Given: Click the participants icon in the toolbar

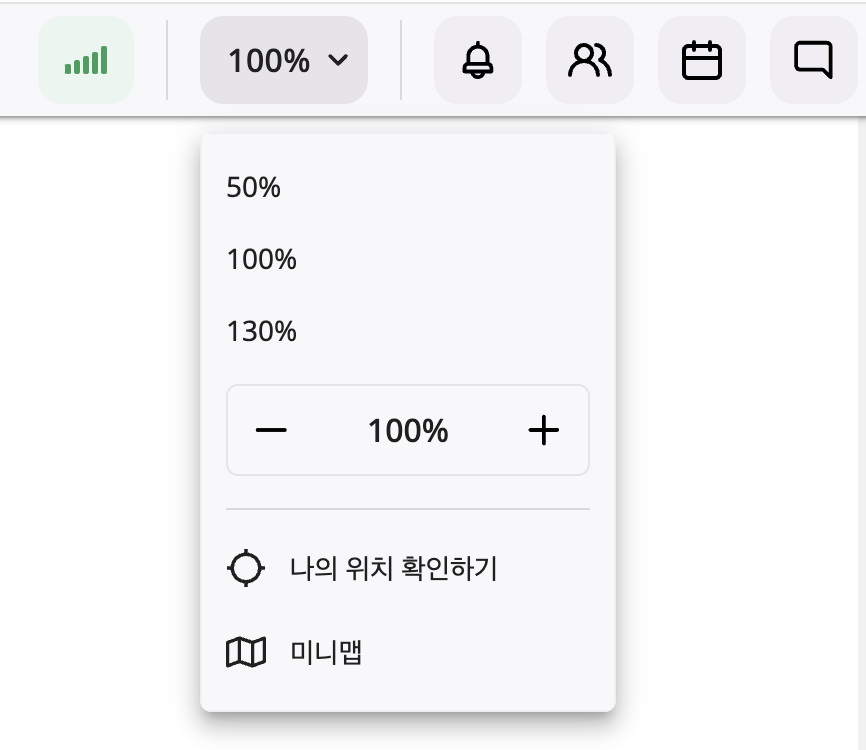Looking at the screenshot, I should point(589,60).
